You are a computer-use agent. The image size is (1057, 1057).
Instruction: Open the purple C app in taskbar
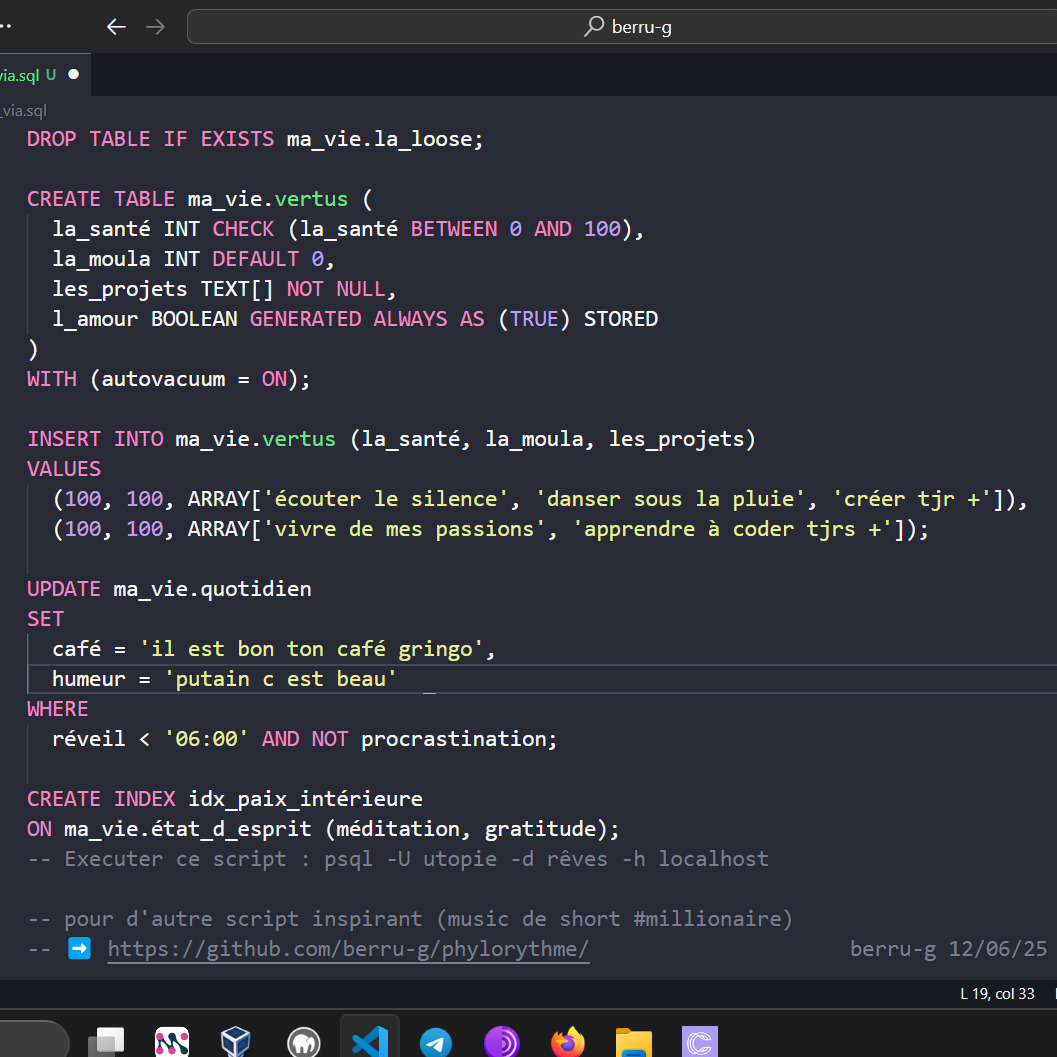pos(700,1042)
